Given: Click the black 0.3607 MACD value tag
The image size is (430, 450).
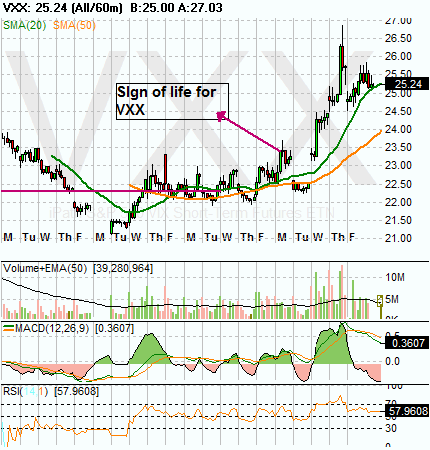Looking at the screenshot, I should click(x=407, y=343).
